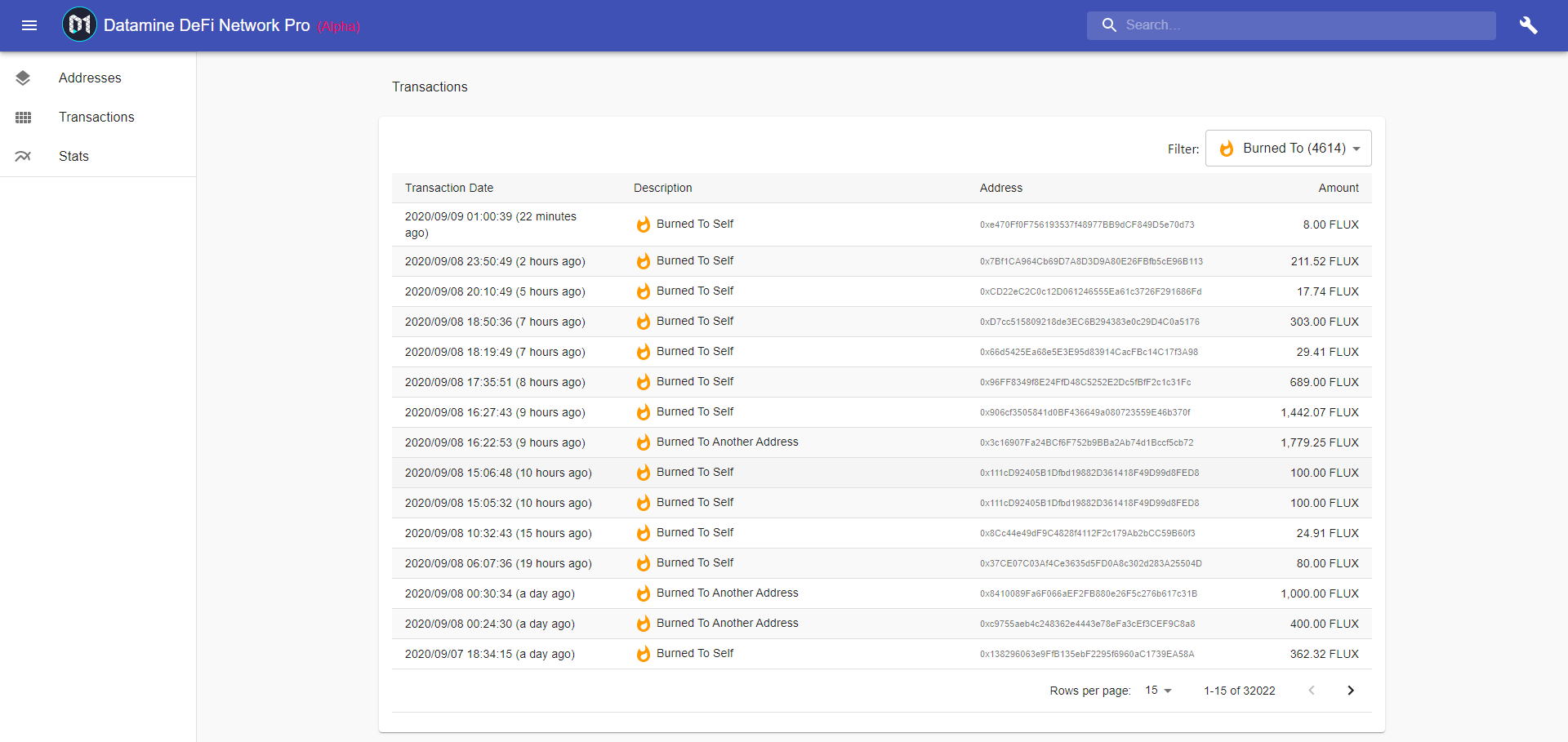Image resolution: width=1568 pixels, height=742 pixels.
Task: Open address starting 0x37CE07C03Af4
Action: coord(1091,563)
